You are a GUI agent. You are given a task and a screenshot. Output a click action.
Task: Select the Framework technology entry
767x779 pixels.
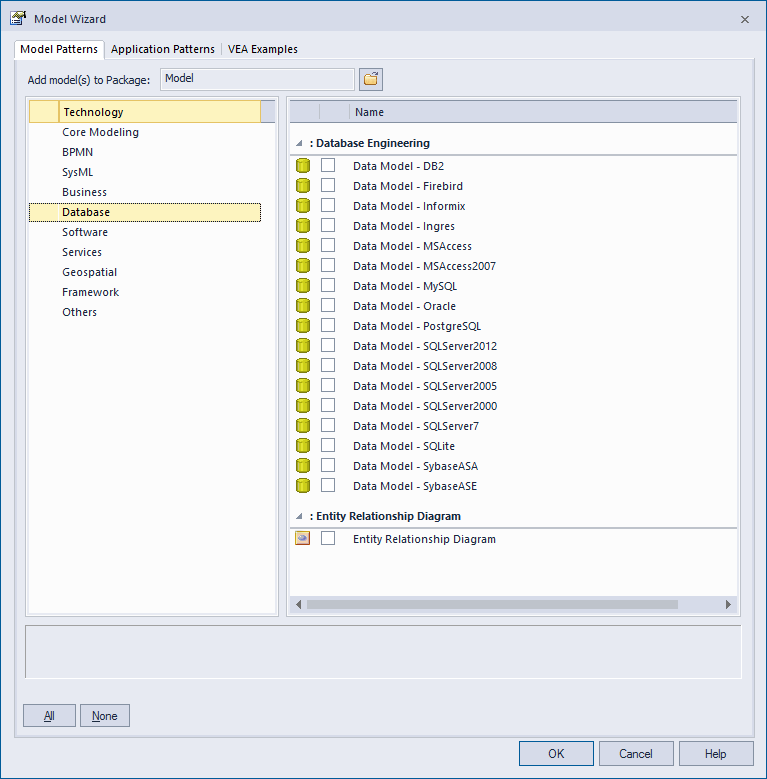point(90,292)
